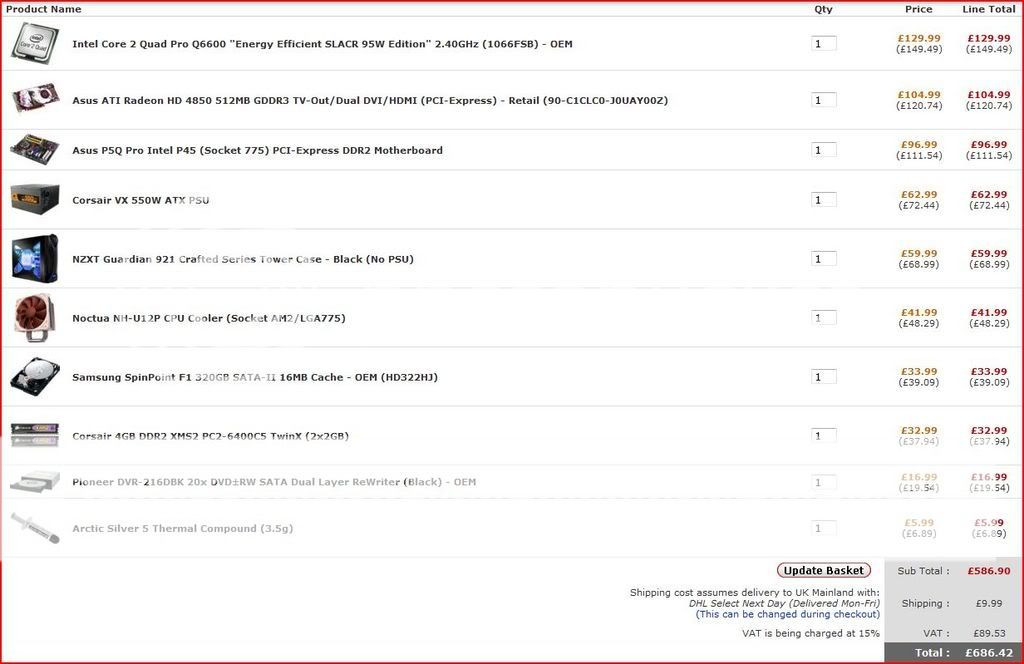The image size is (1024, 664).
Task: Click the Corsair 4GB DDR2 memory image
Action: point(35,435)
